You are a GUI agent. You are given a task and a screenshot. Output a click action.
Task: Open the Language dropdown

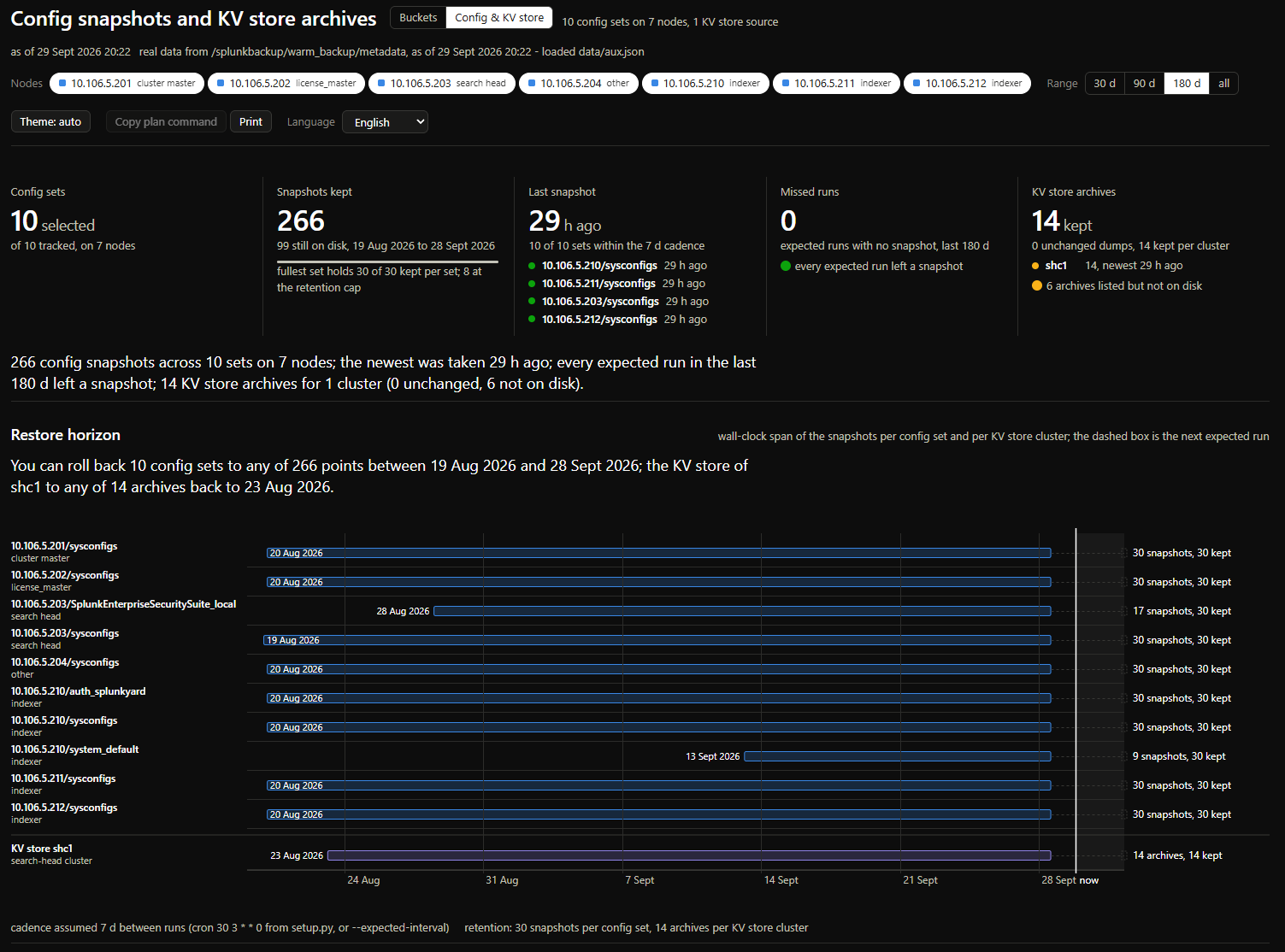tap(385, 122)
